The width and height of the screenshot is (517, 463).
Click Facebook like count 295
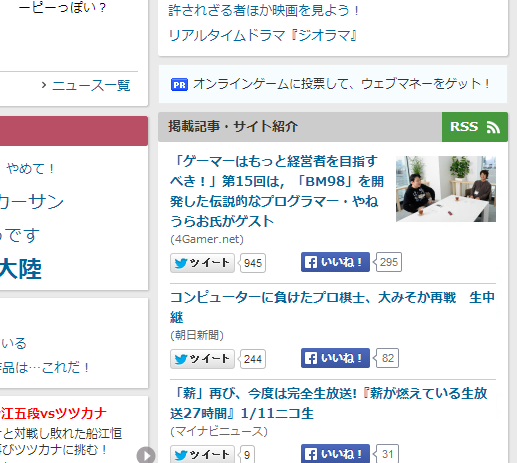pos(389,262)
